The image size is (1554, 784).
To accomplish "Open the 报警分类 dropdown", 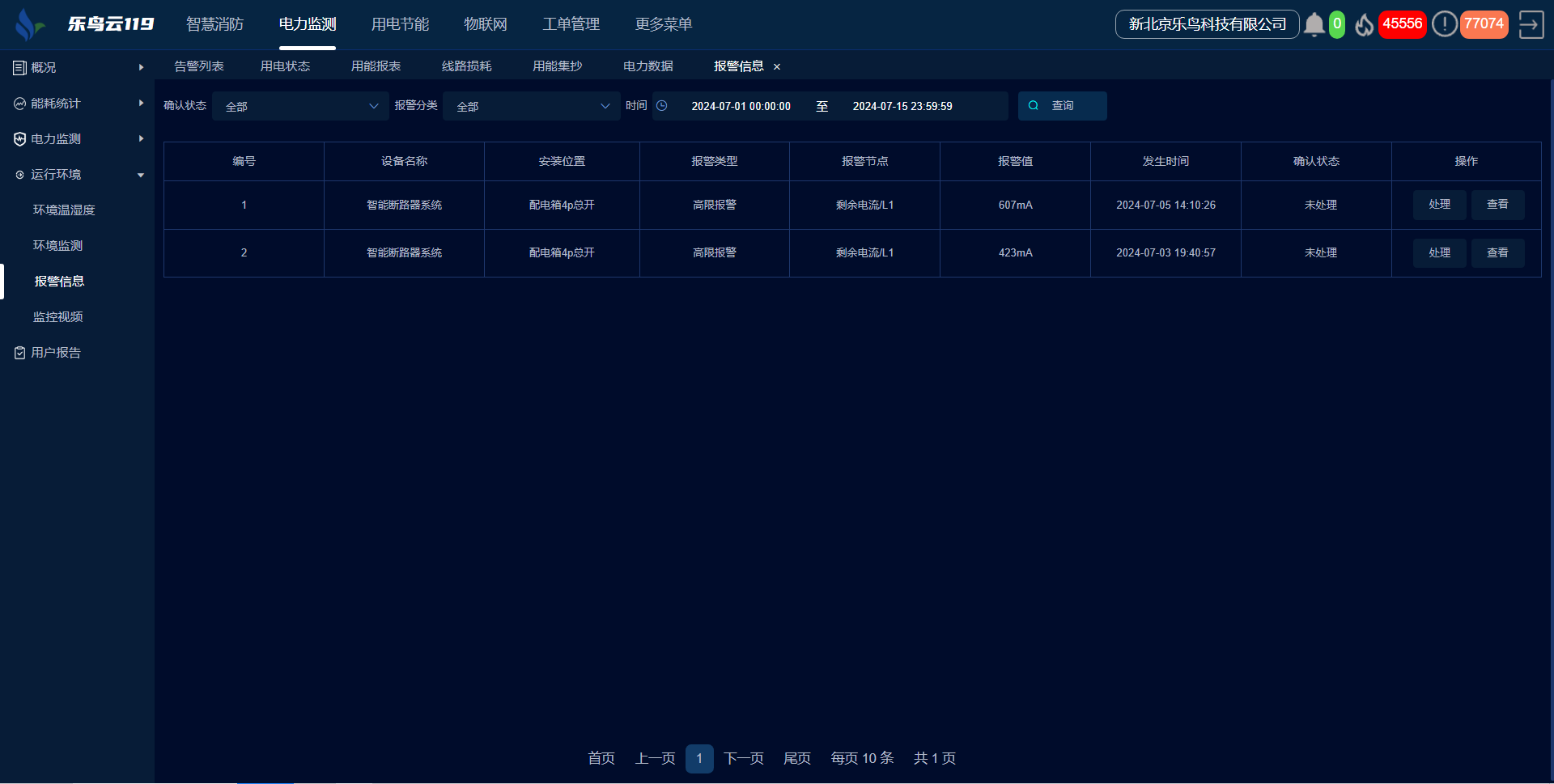I will [x=532, y=106].
